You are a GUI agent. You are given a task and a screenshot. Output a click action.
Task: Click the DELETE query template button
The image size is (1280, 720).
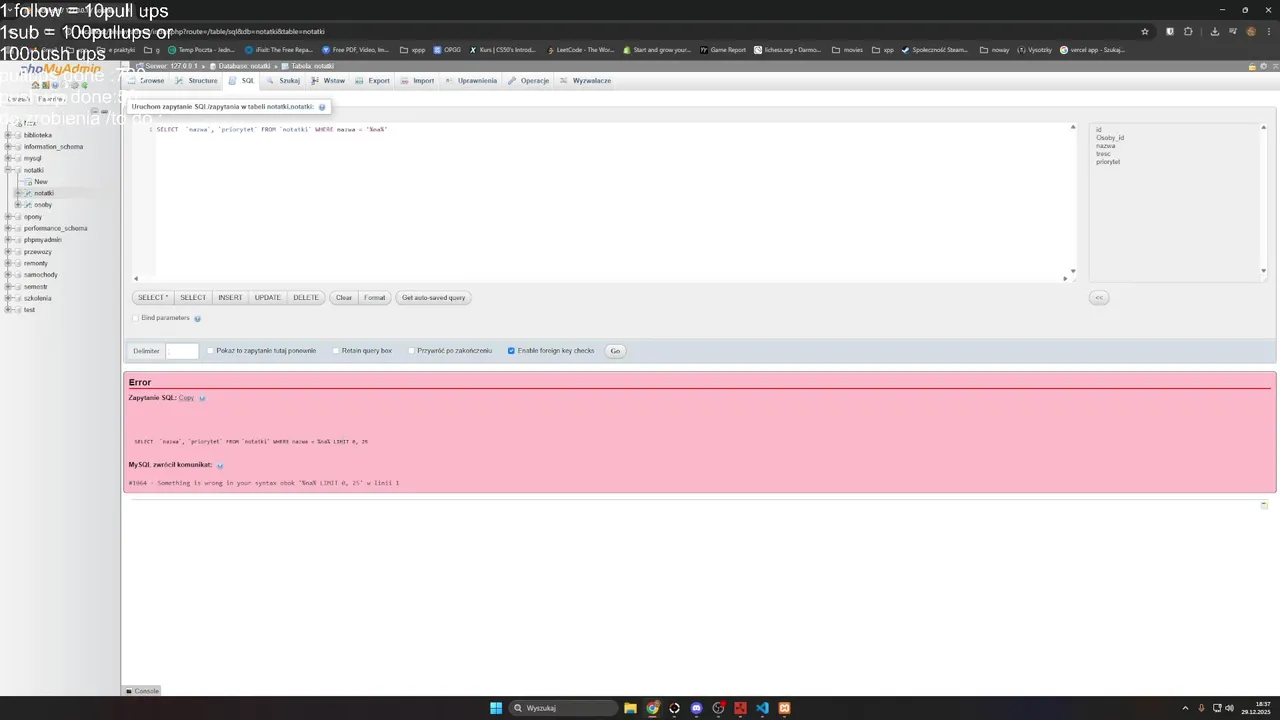(x=305, y=297)
